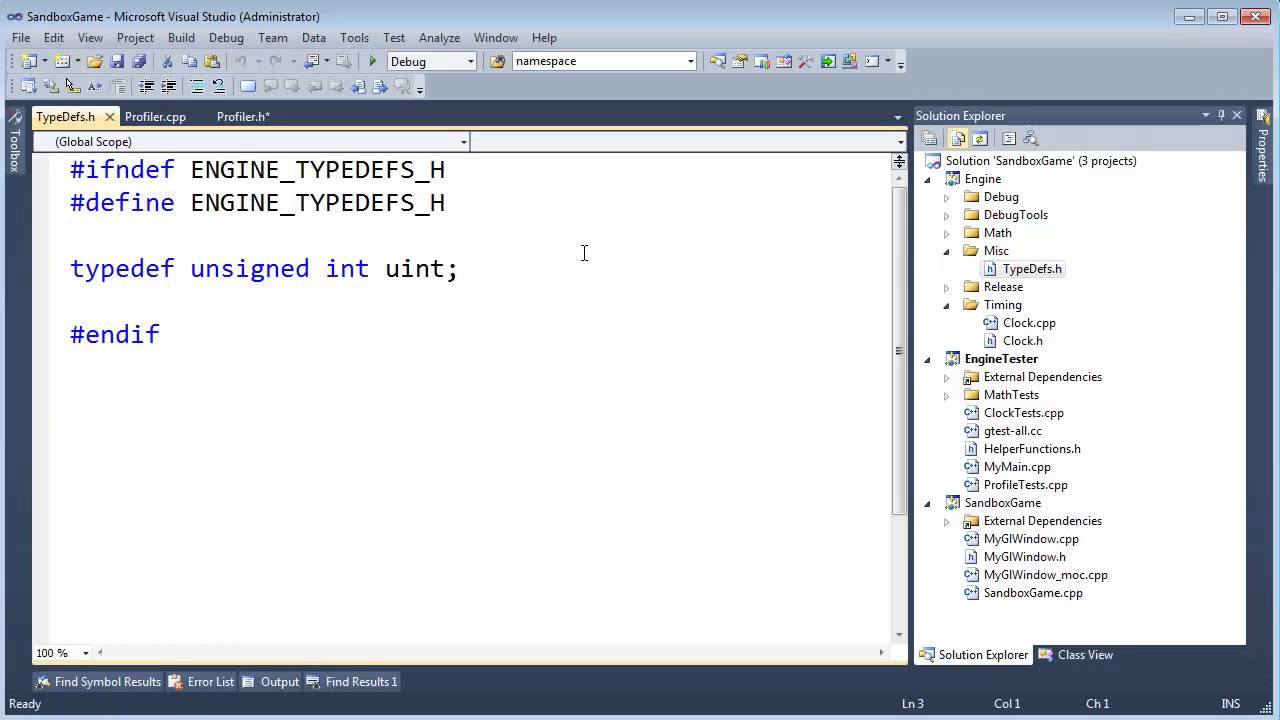Screen dimensions: 1280x720
Task: Comment out the selected lines
Action: (x=197, y=87)
